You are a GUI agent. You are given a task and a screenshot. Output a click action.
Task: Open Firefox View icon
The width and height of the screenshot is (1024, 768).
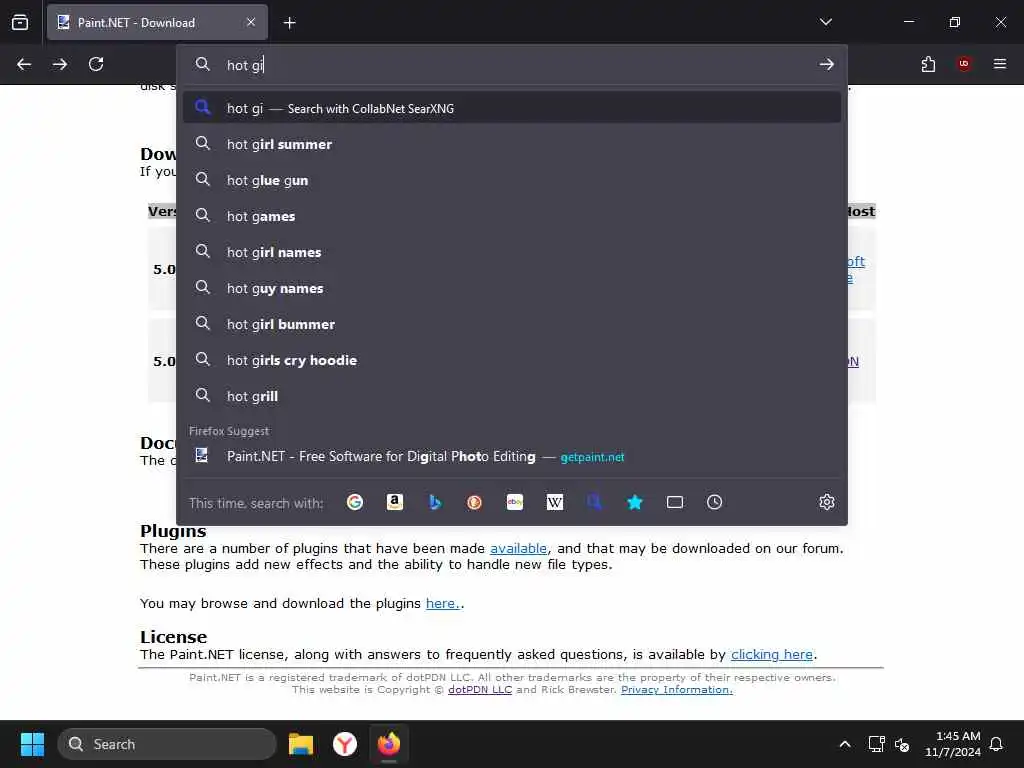pos(20,22)
